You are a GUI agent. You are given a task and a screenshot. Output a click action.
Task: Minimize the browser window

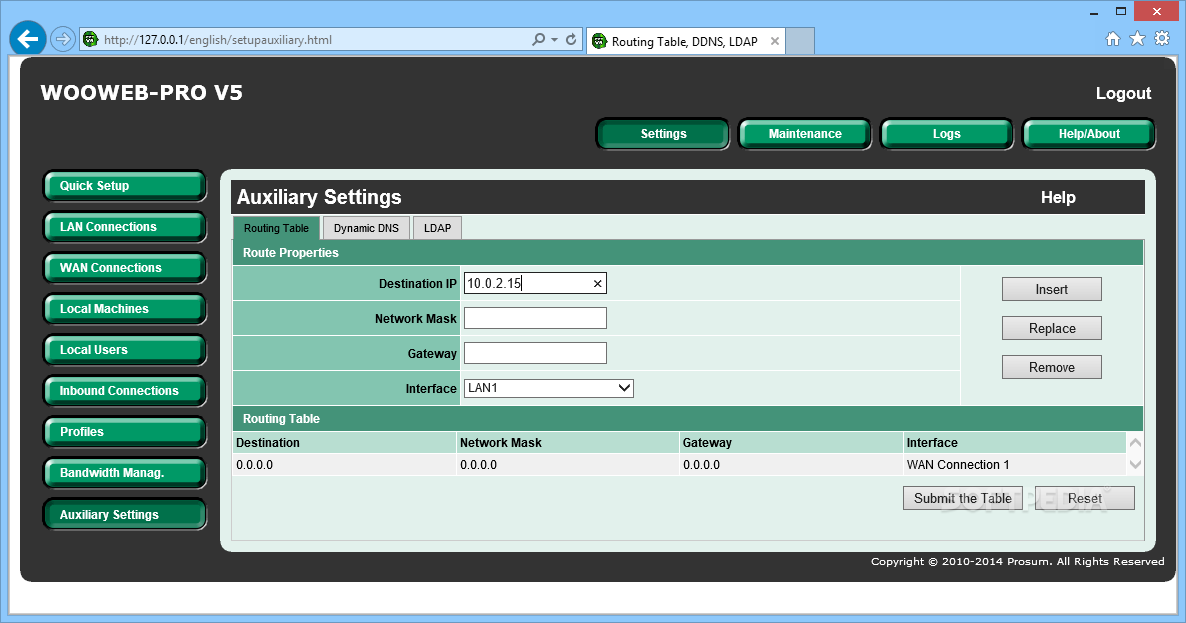[1094, 12]
